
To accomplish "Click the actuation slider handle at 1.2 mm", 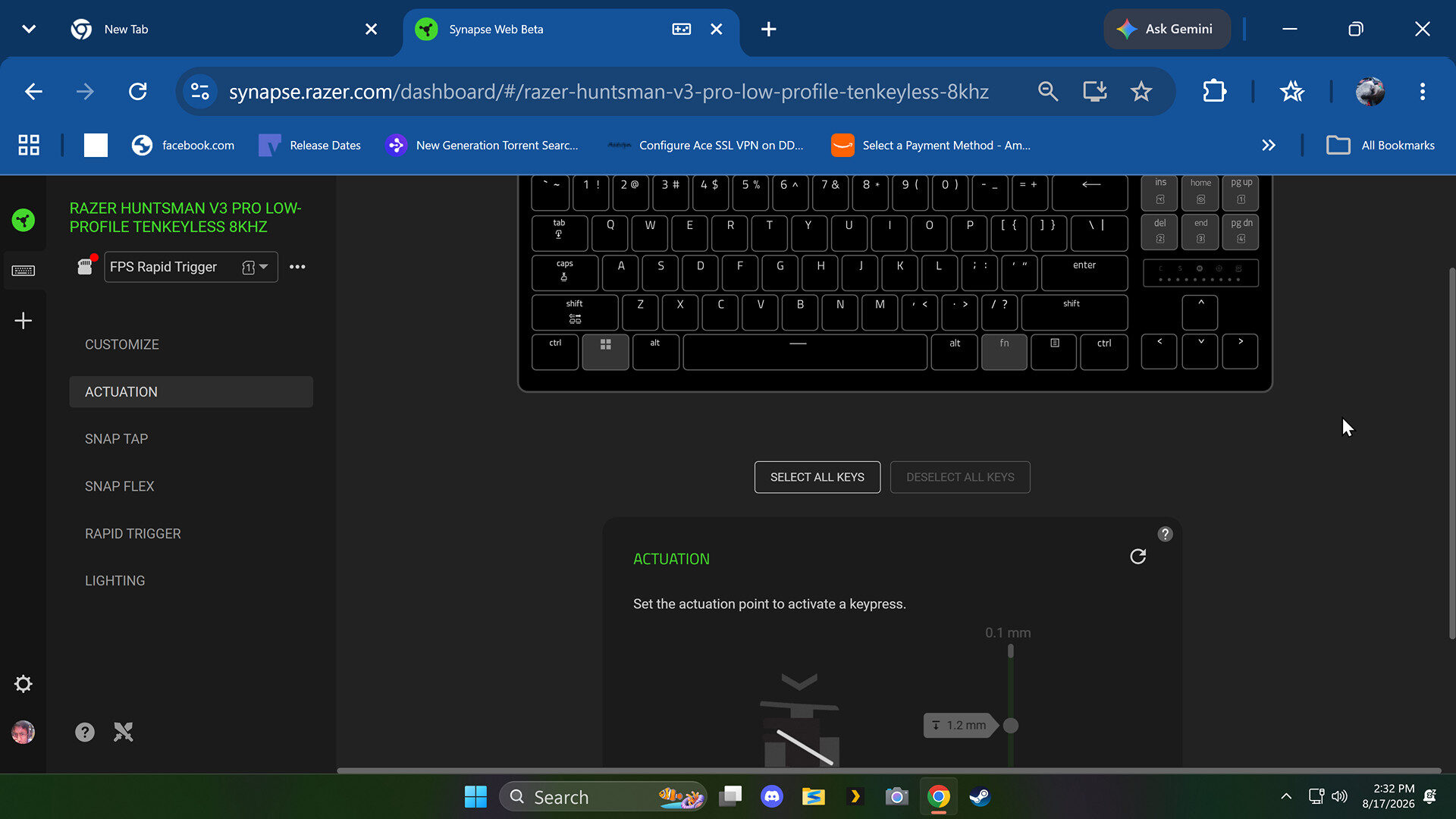I will [x=1011, y=726].
